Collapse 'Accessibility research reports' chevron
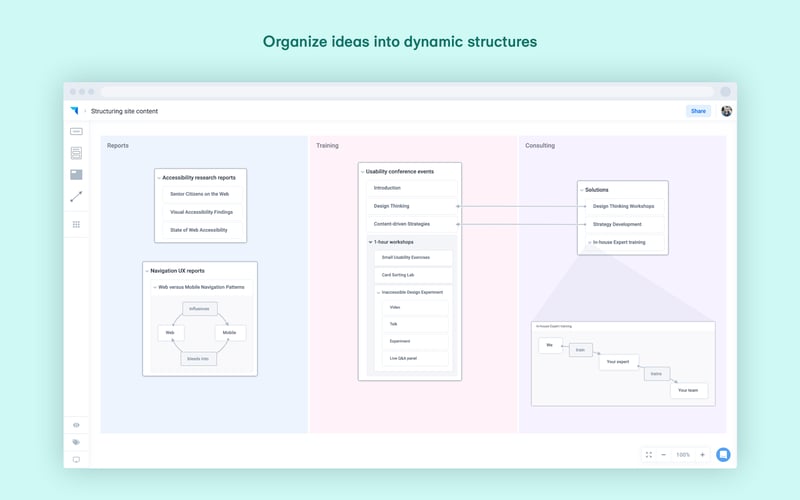The height and width of the screenshot is (500, 800). coord(159,178)
